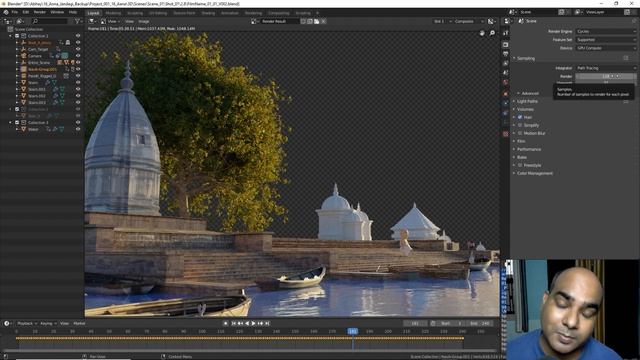Hide Cam_Target with its eye icon
640x360 pixels.
click(x=78, y=49)
